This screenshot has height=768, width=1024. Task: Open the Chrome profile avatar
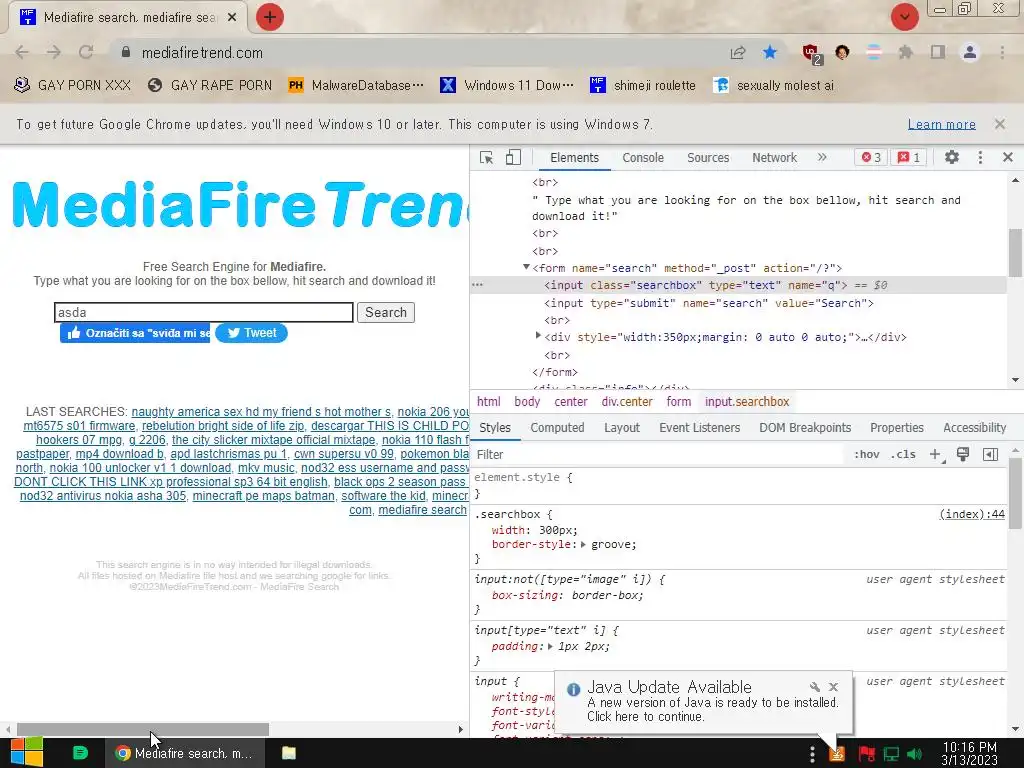[970, 52]
